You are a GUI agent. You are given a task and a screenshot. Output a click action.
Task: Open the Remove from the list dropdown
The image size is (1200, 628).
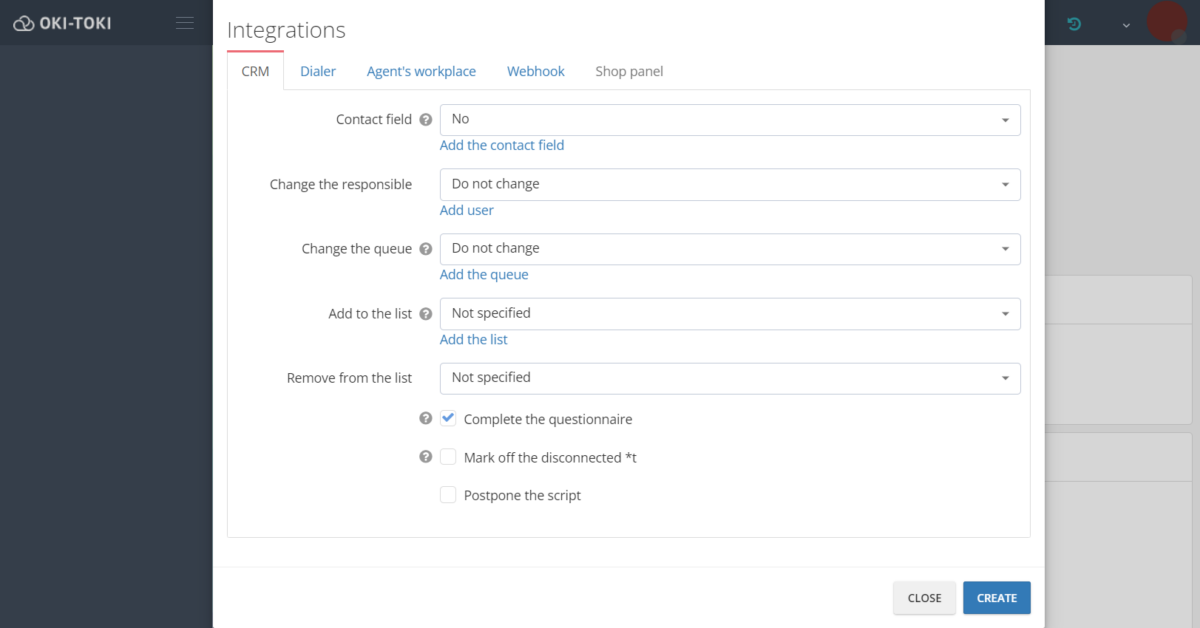[x=730, y=378]
